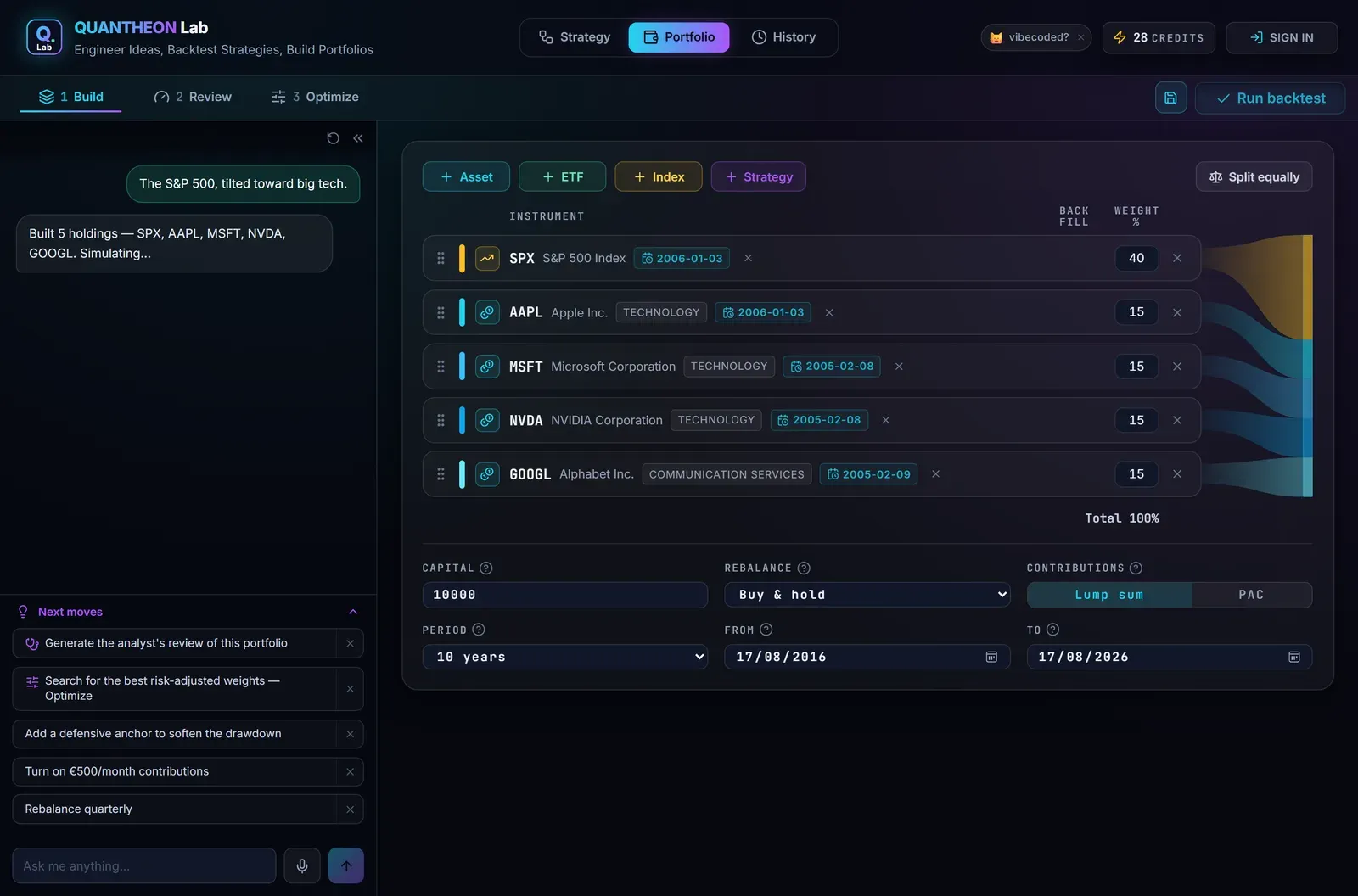This screenshot has width=1358, height=896.
Task: Click the MSFT link icon
Action: (x=487, y=367)
